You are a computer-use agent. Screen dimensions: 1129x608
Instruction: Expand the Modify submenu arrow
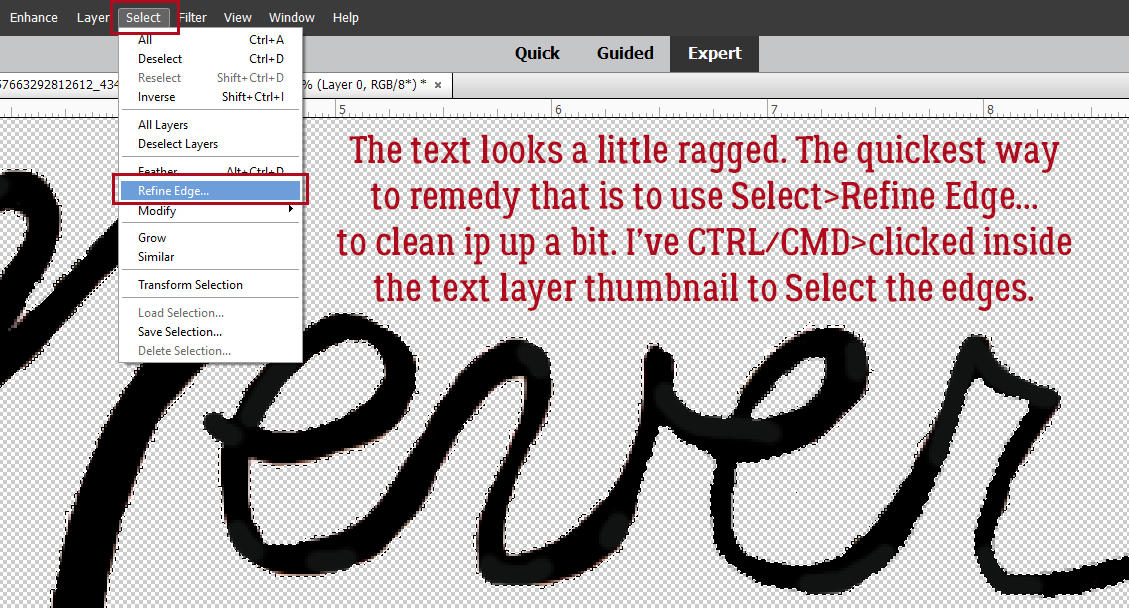(290, 209)
